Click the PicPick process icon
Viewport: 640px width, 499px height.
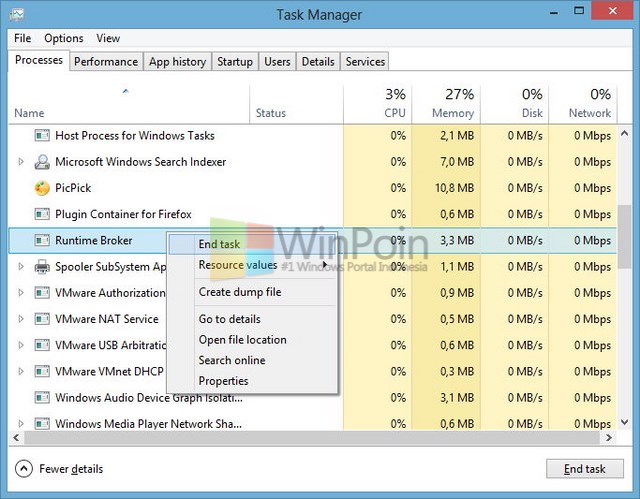point(42,188)
